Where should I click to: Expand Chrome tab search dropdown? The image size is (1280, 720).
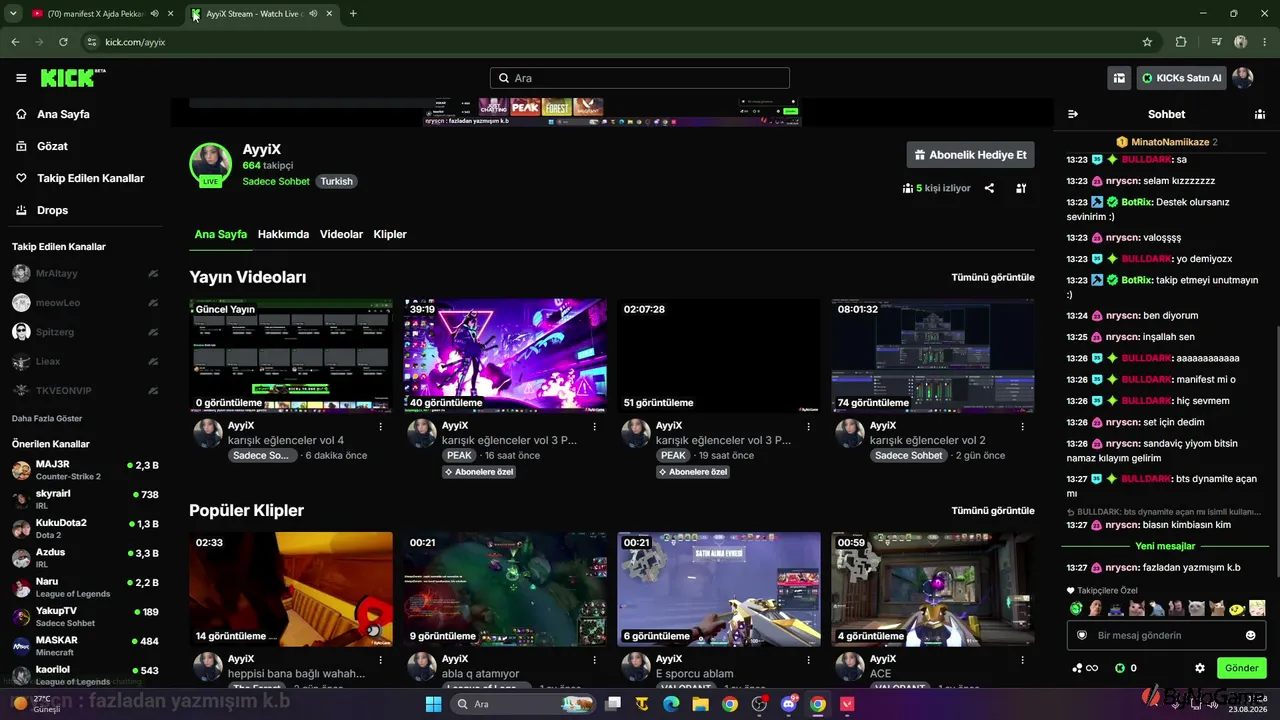(13, 14)
